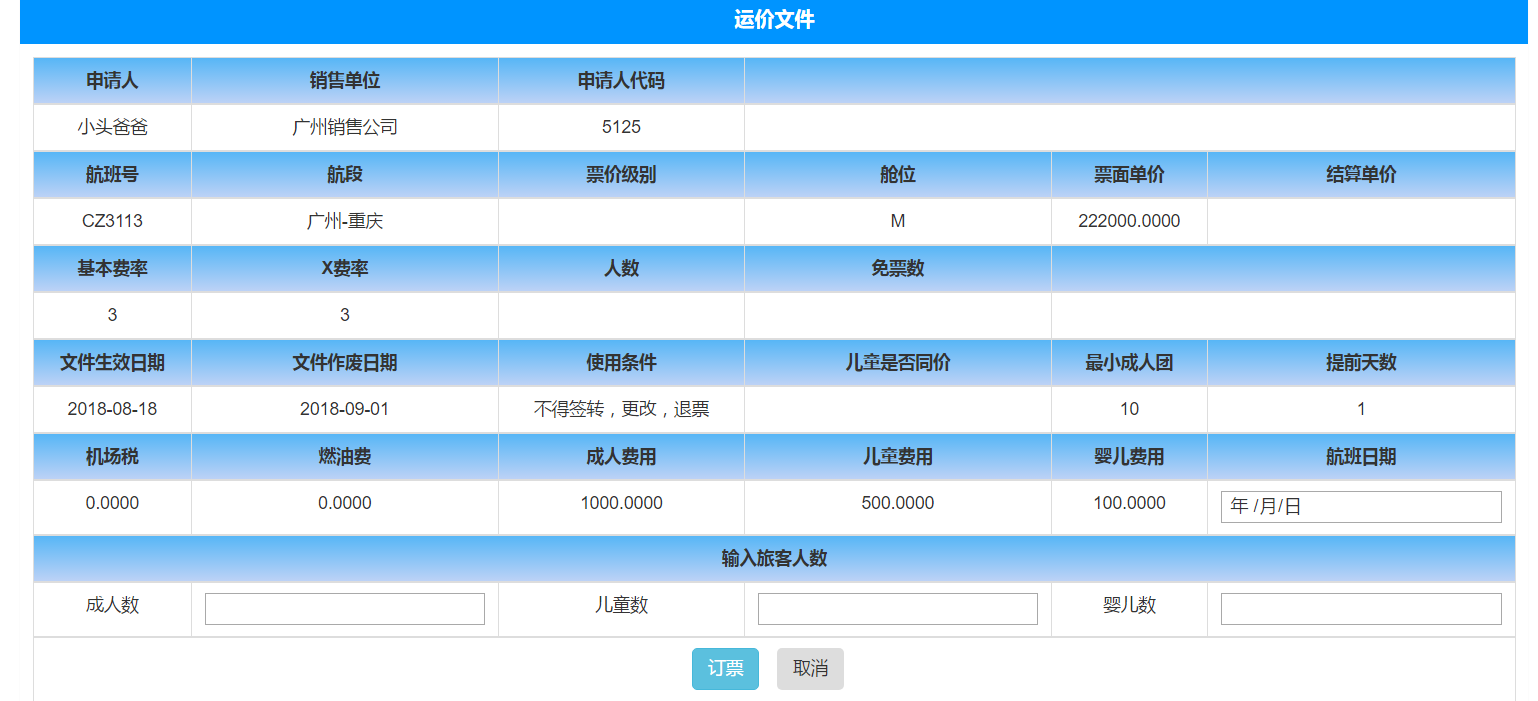Select the effective date 2018-08-18 cell
This screenshot has width=1538, height=701.
tap(112, 409)
